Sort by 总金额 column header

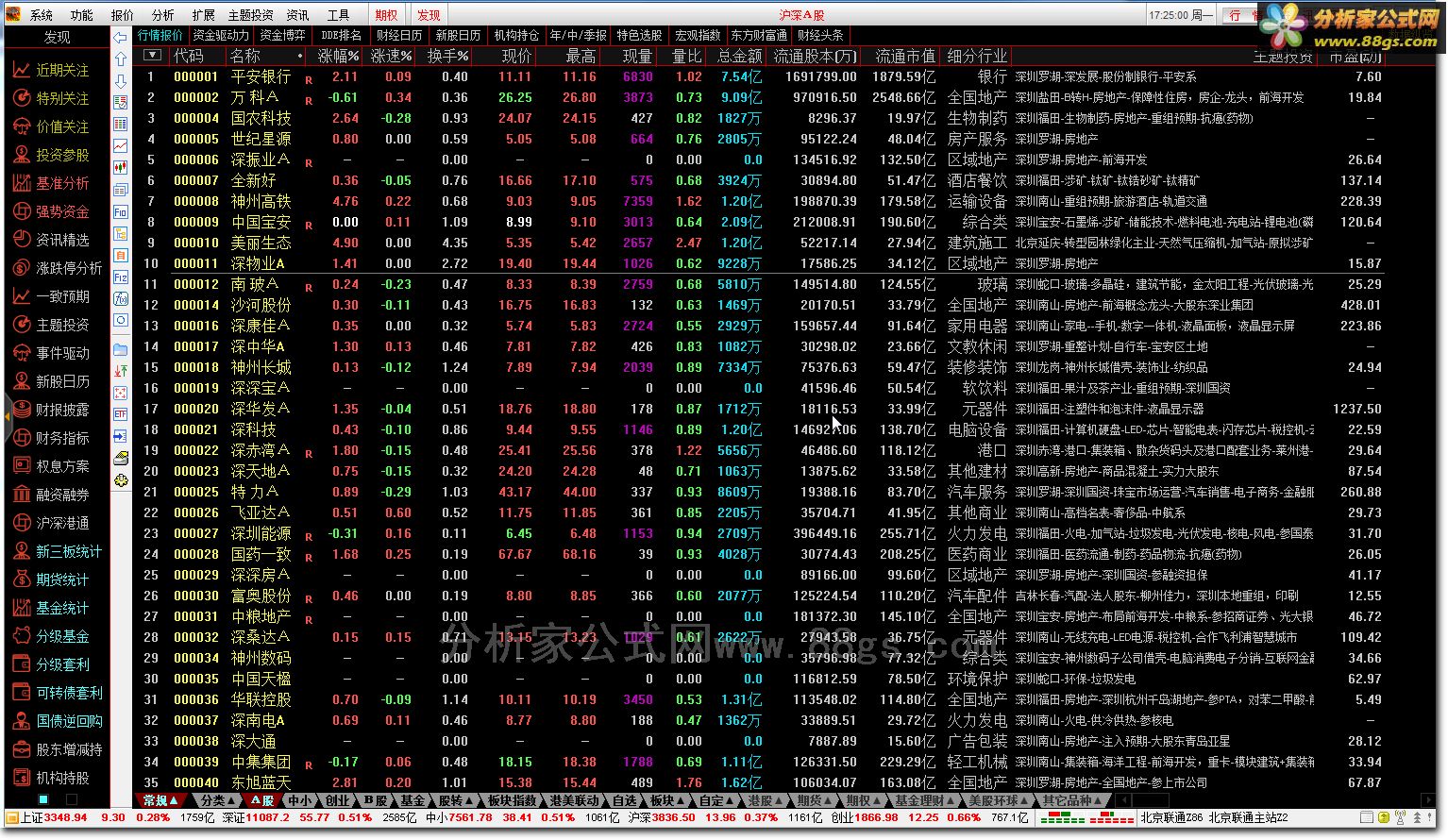[740, 56]
